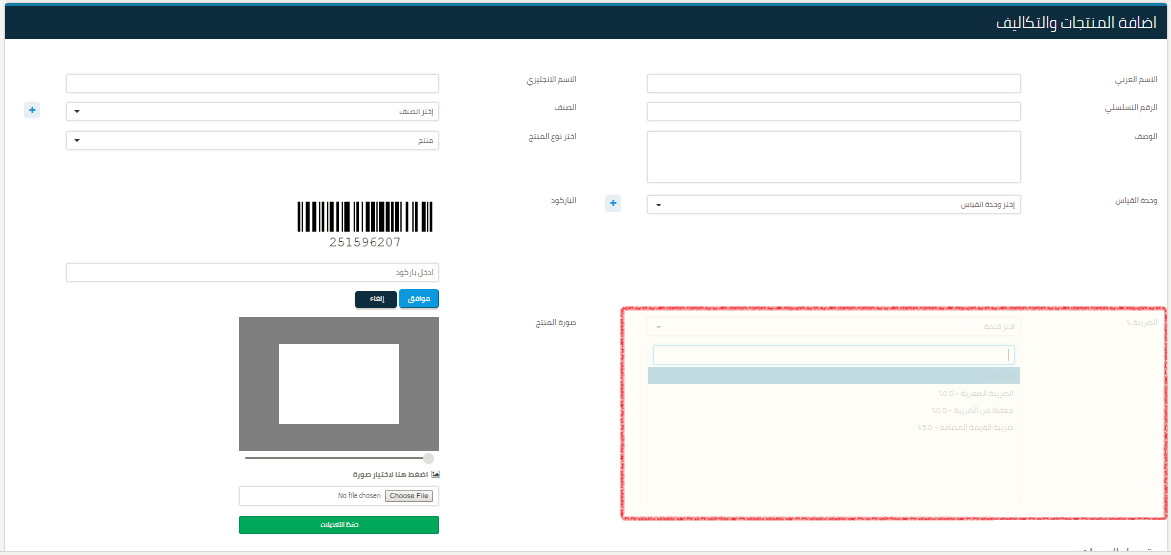
Task: Click the image zoom slider handle
Action: (x=428, y=458)
